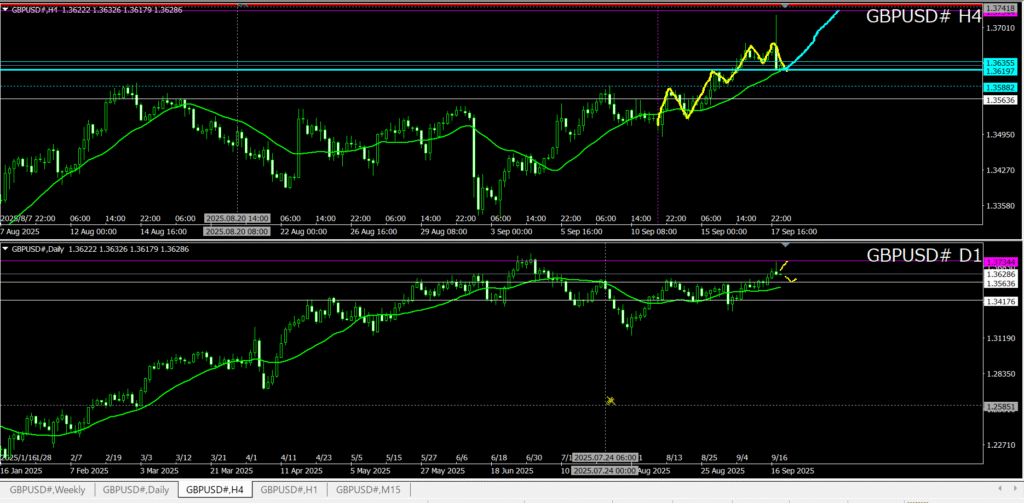
Task: Click the 1.28350 price scale value
Action: [1000, 374]
